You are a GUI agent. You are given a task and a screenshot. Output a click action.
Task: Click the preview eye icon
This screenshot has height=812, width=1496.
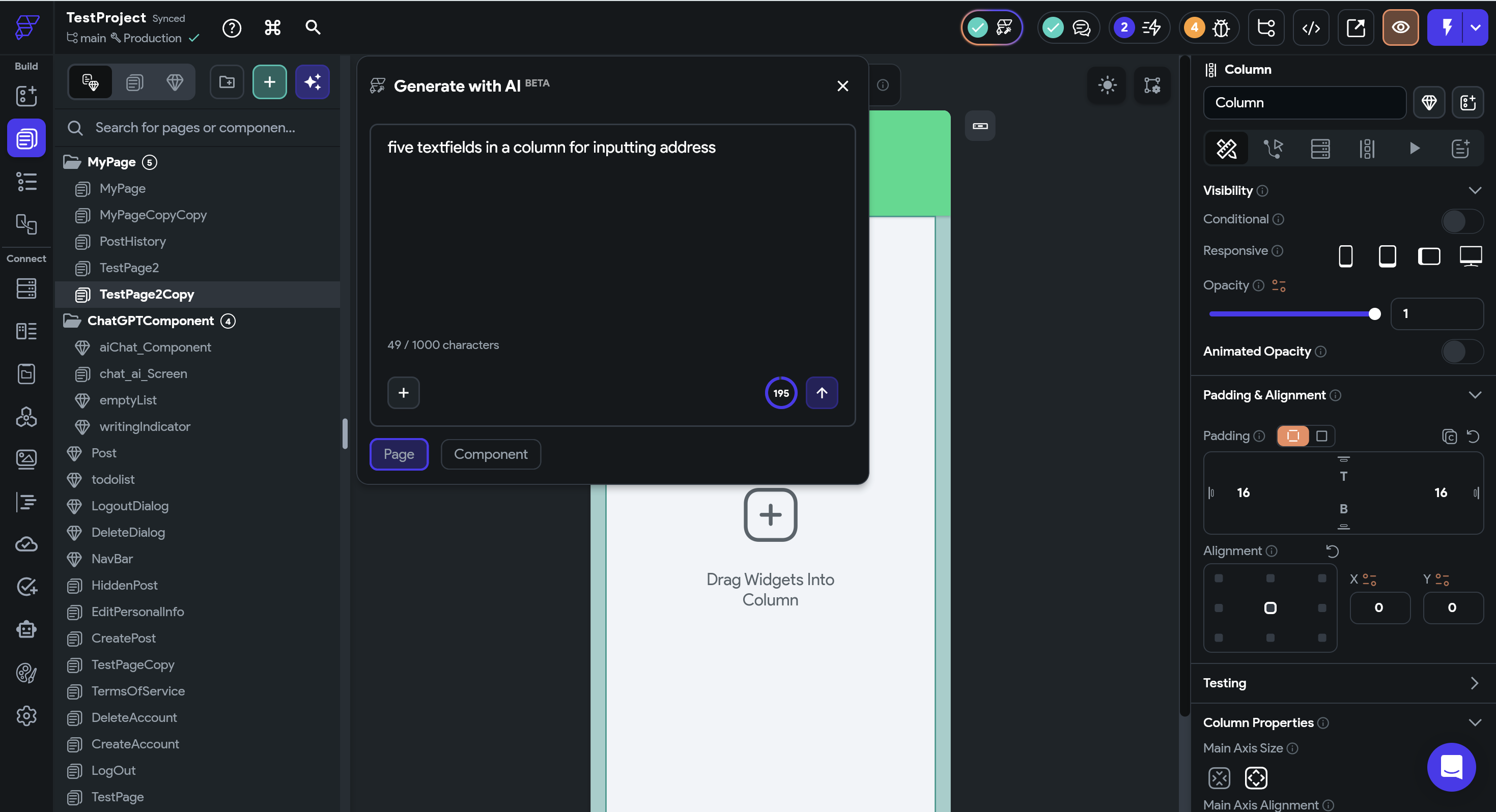coord(1400,28)
